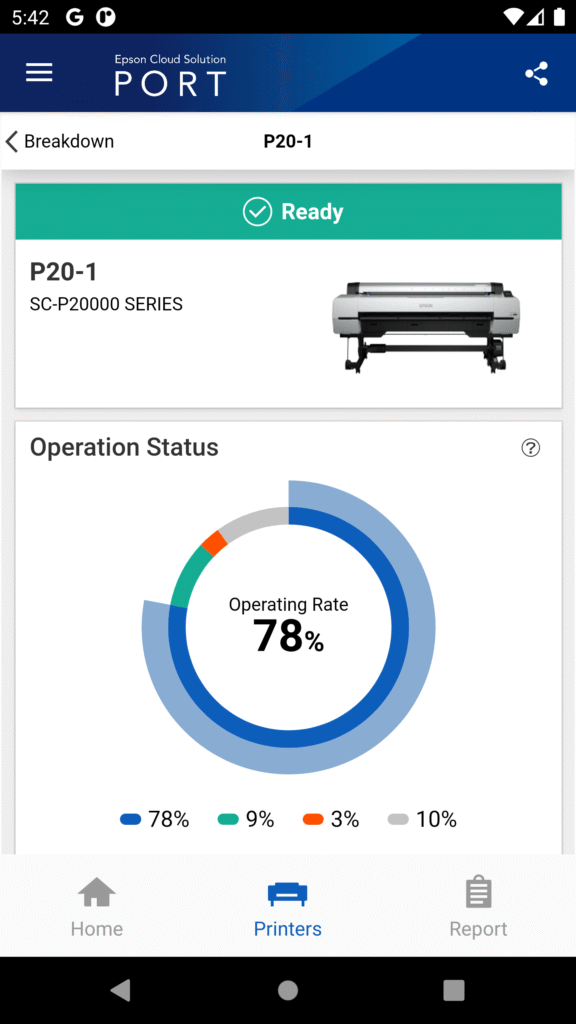
Task: Click the Epson Cloud Solution PORT logo
Action: [x=170, y=72]
